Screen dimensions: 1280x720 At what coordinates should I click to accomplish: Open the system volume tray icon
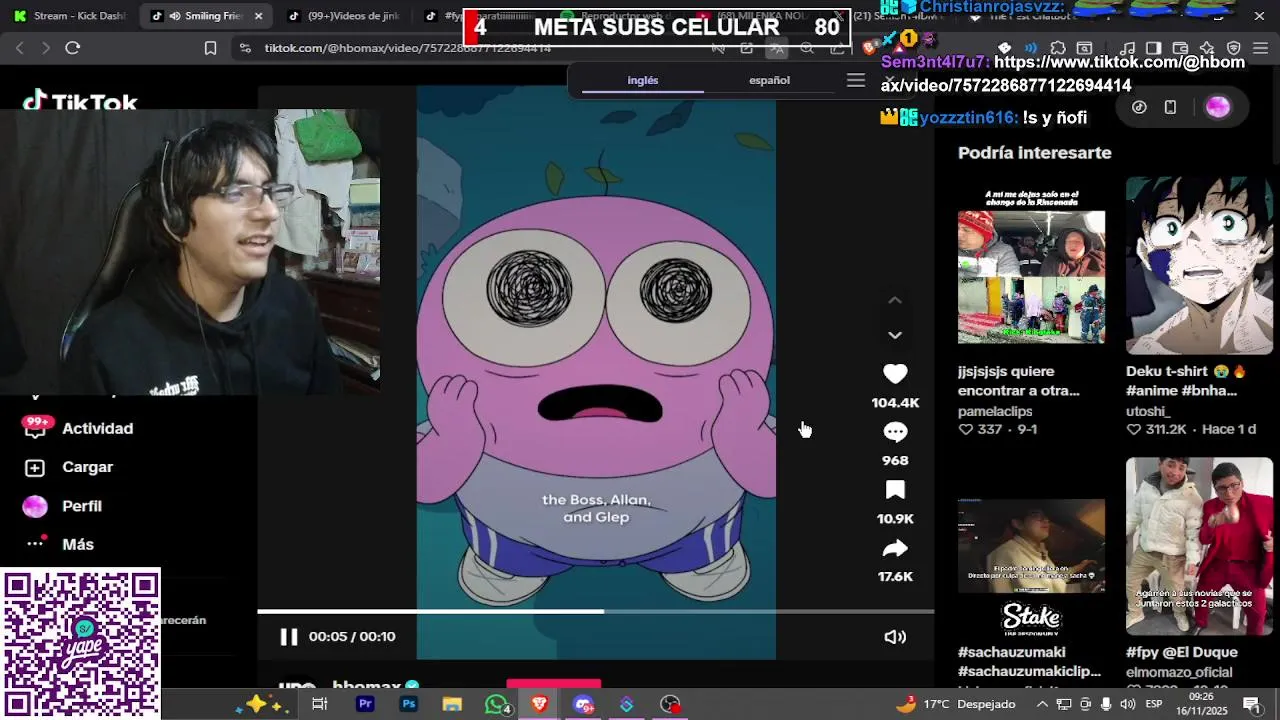point(1128,704)
